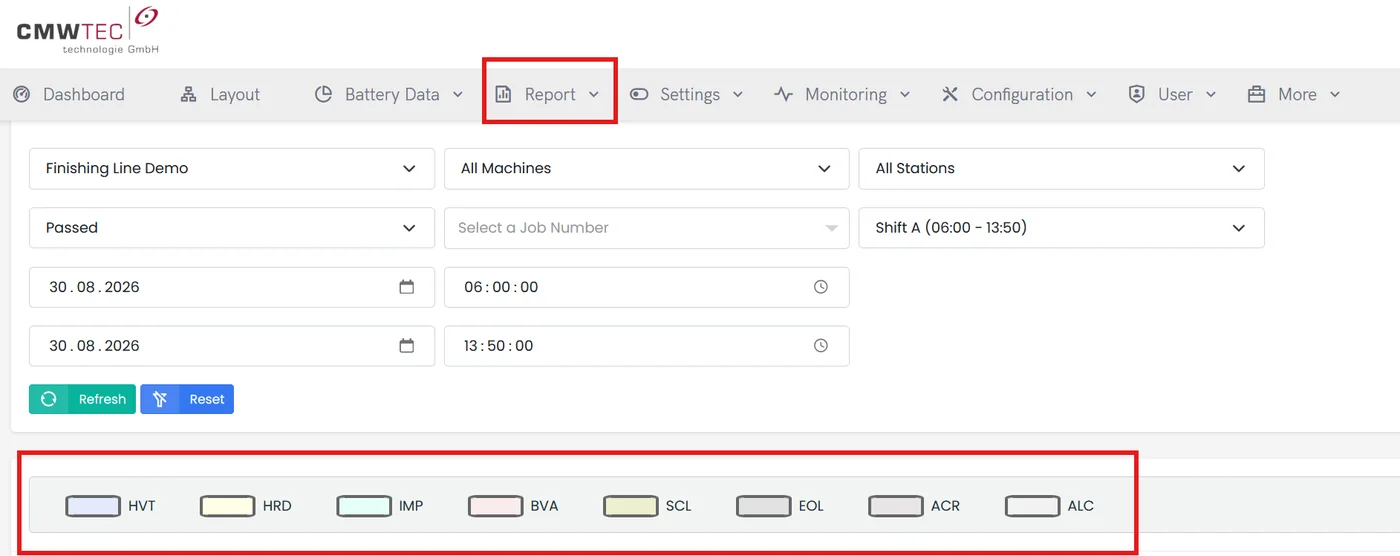
Task: Click the ACR color swatch
Action: tap(896, 506)
